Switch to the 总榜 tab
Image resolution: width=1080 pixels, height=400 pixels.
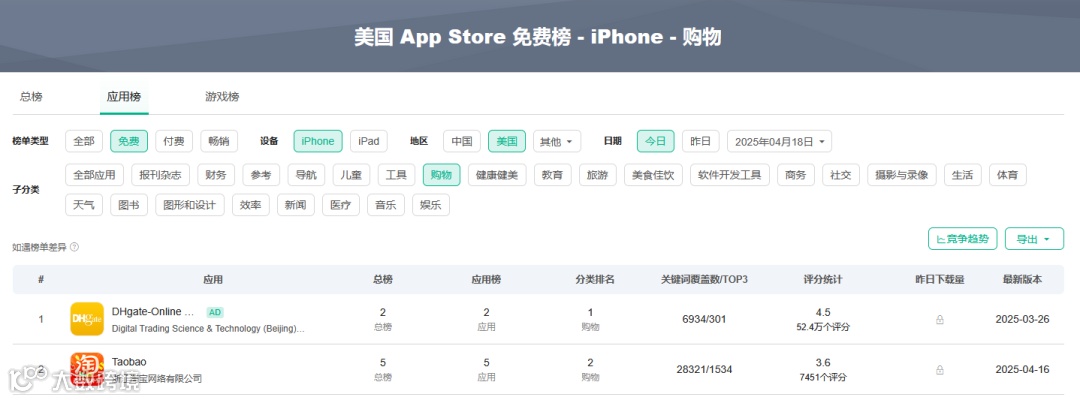pyautogui.click(x=31, y=96)
